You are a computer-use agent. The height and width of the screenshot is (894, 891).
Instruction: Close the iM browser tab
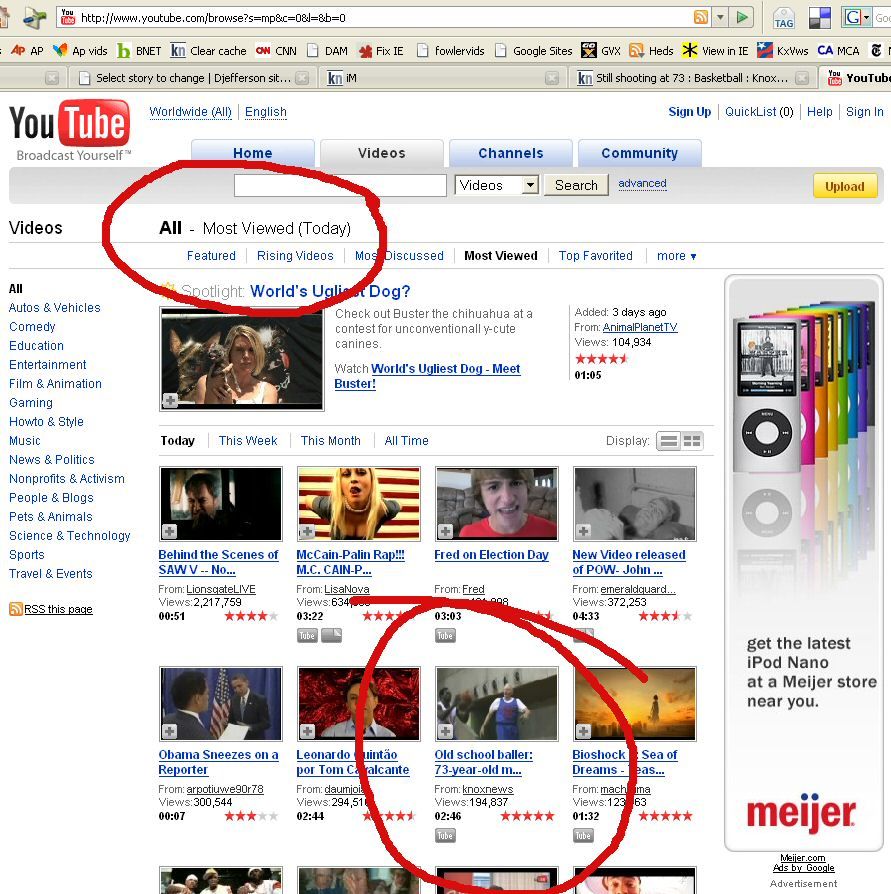(552, 78)
